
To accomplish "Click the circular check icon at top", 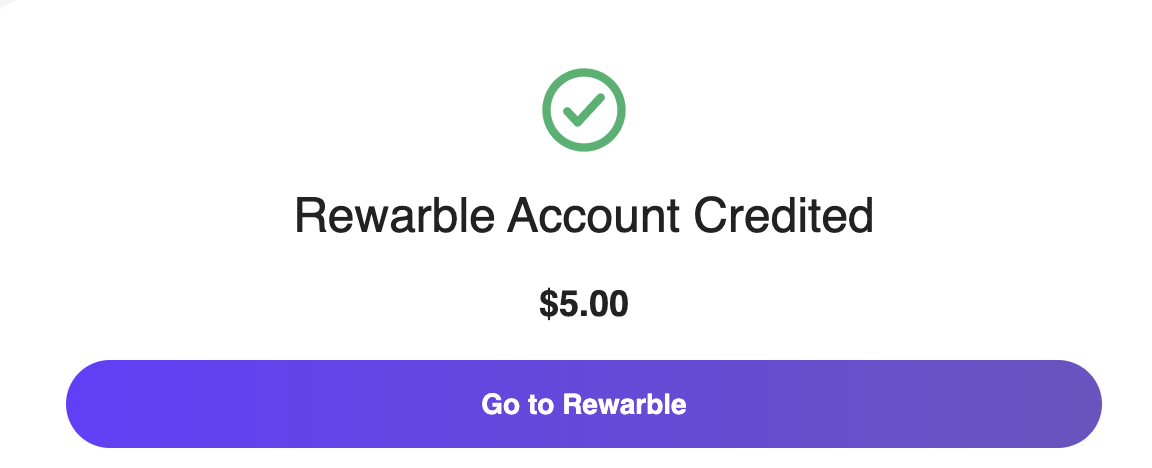I will pyautogui.click(x=583, y=110).
